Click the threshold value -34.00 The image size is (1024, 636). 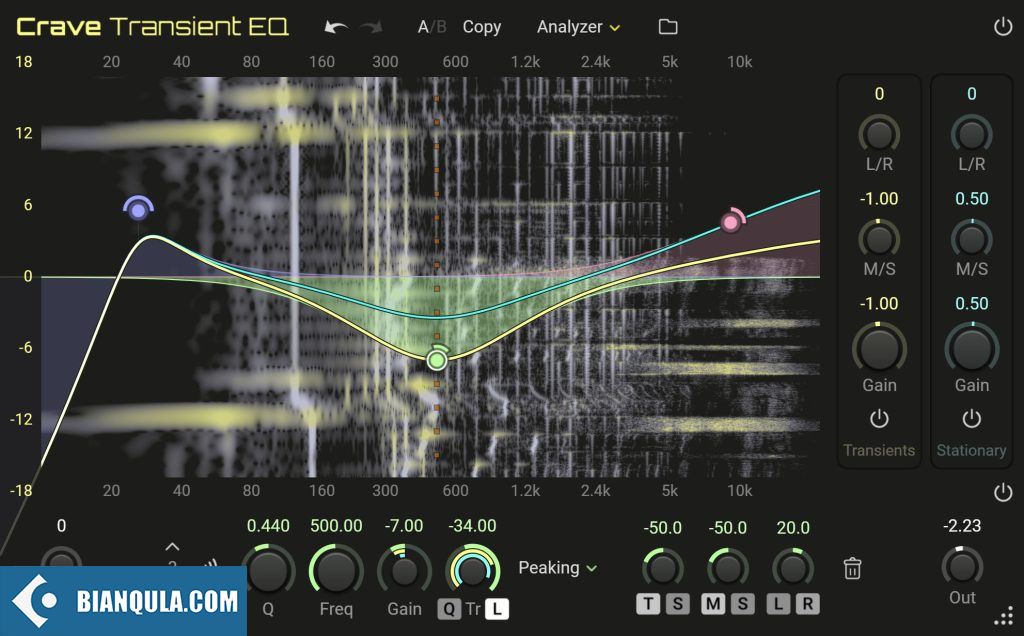472,526
